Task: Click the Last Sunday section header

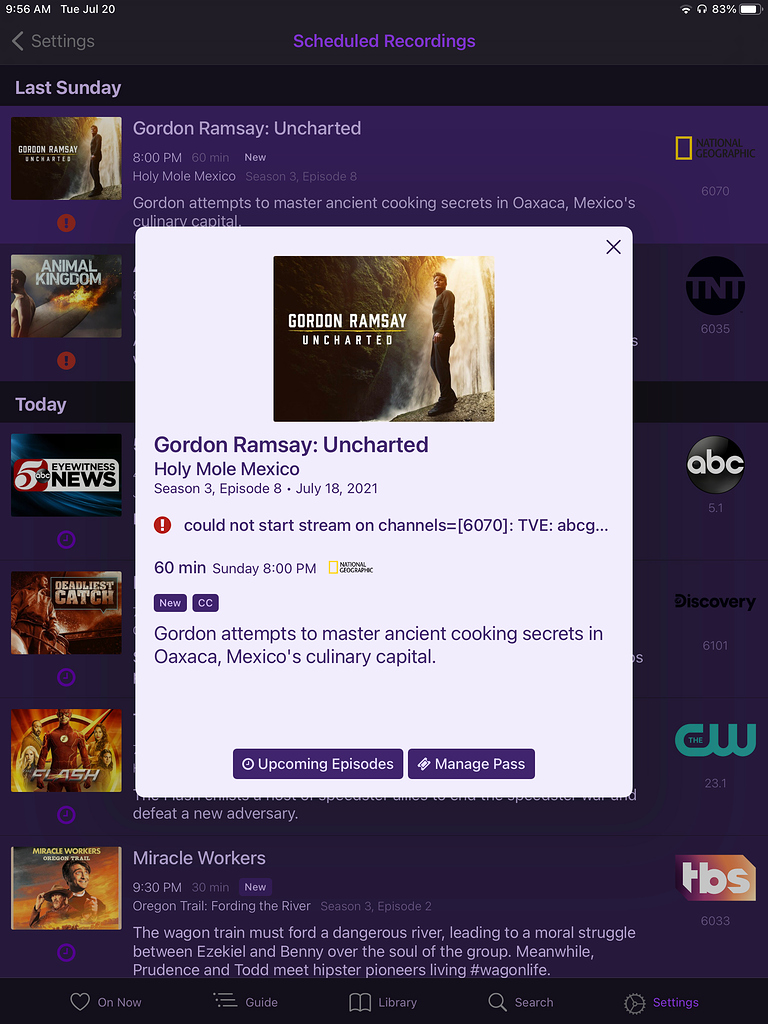Action: (x=68, y=88)
